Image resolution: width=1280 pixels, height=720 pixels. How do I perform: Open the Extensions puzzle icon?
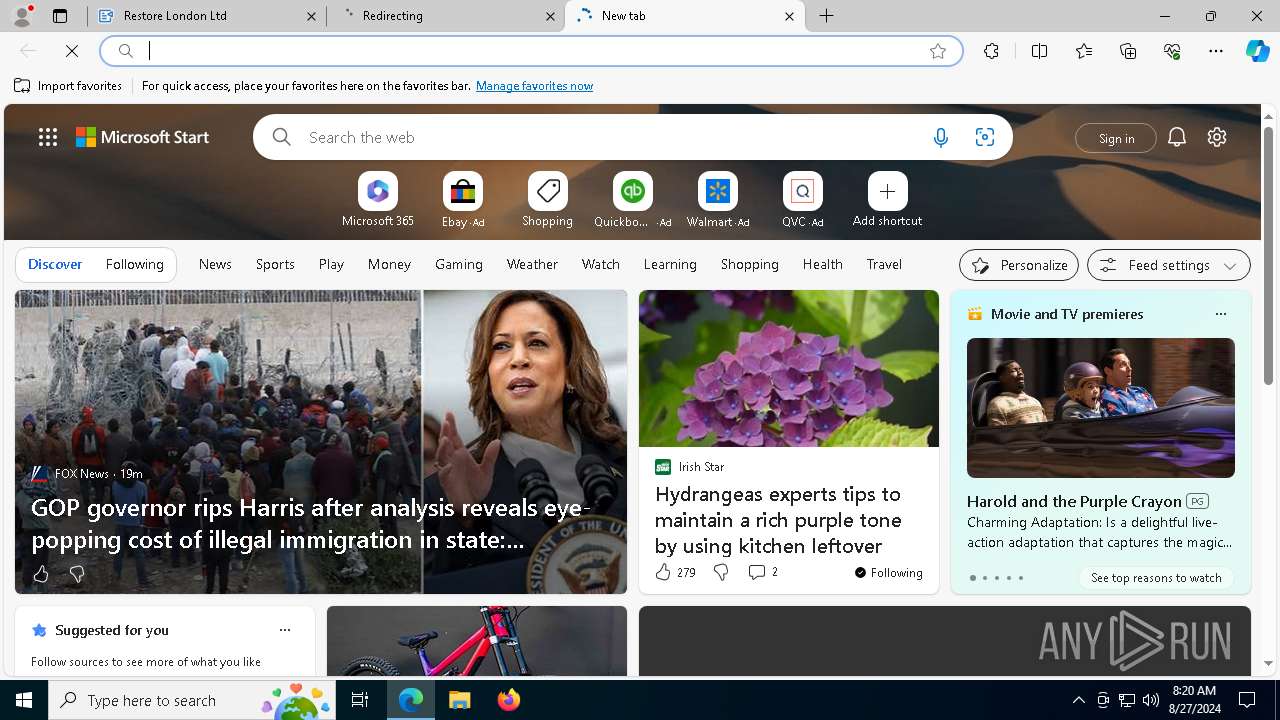(x=991, y=51)
